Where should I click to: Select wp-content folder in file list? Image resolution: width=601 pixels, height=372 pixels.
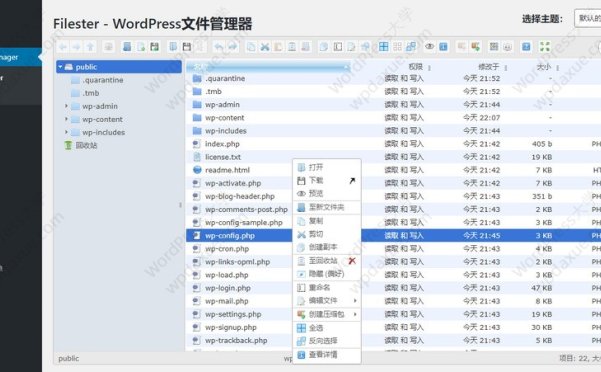click(x=225, y=118)
